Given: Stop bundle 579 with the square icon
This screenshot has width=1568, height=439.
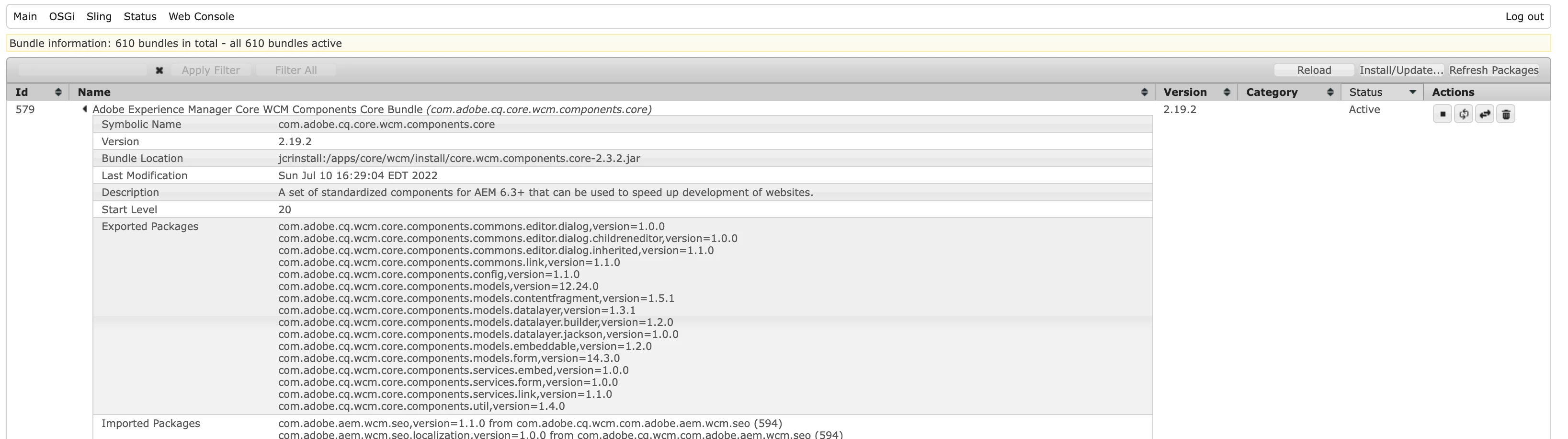Looking at the screenshot, I should click(x=1442, y=114).
